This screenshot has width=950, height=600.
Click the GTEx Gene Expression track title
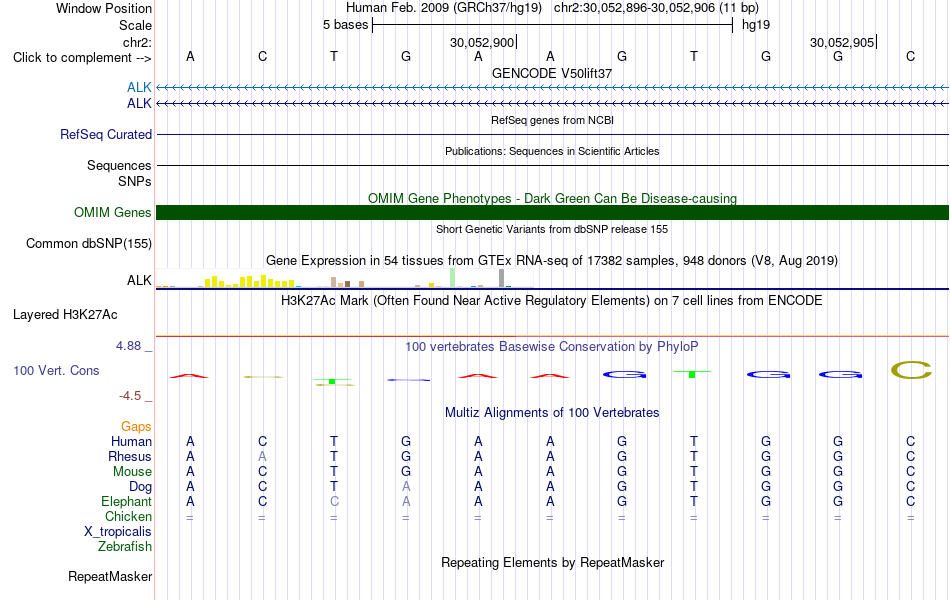(x=552, y=261)
